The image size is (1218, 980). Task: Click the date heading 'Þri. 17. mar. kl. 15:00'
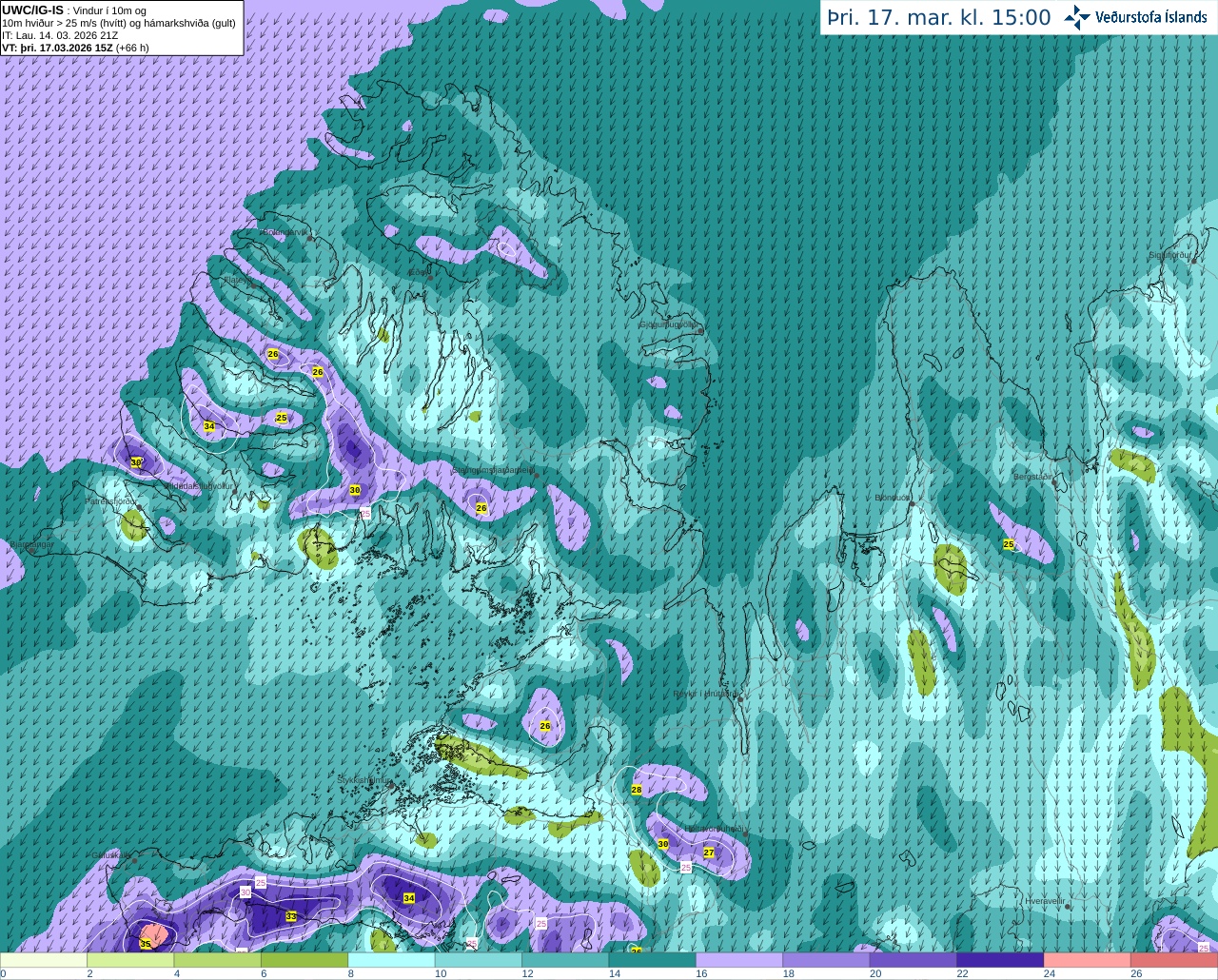pyautogui.click(x=938, y=18)
